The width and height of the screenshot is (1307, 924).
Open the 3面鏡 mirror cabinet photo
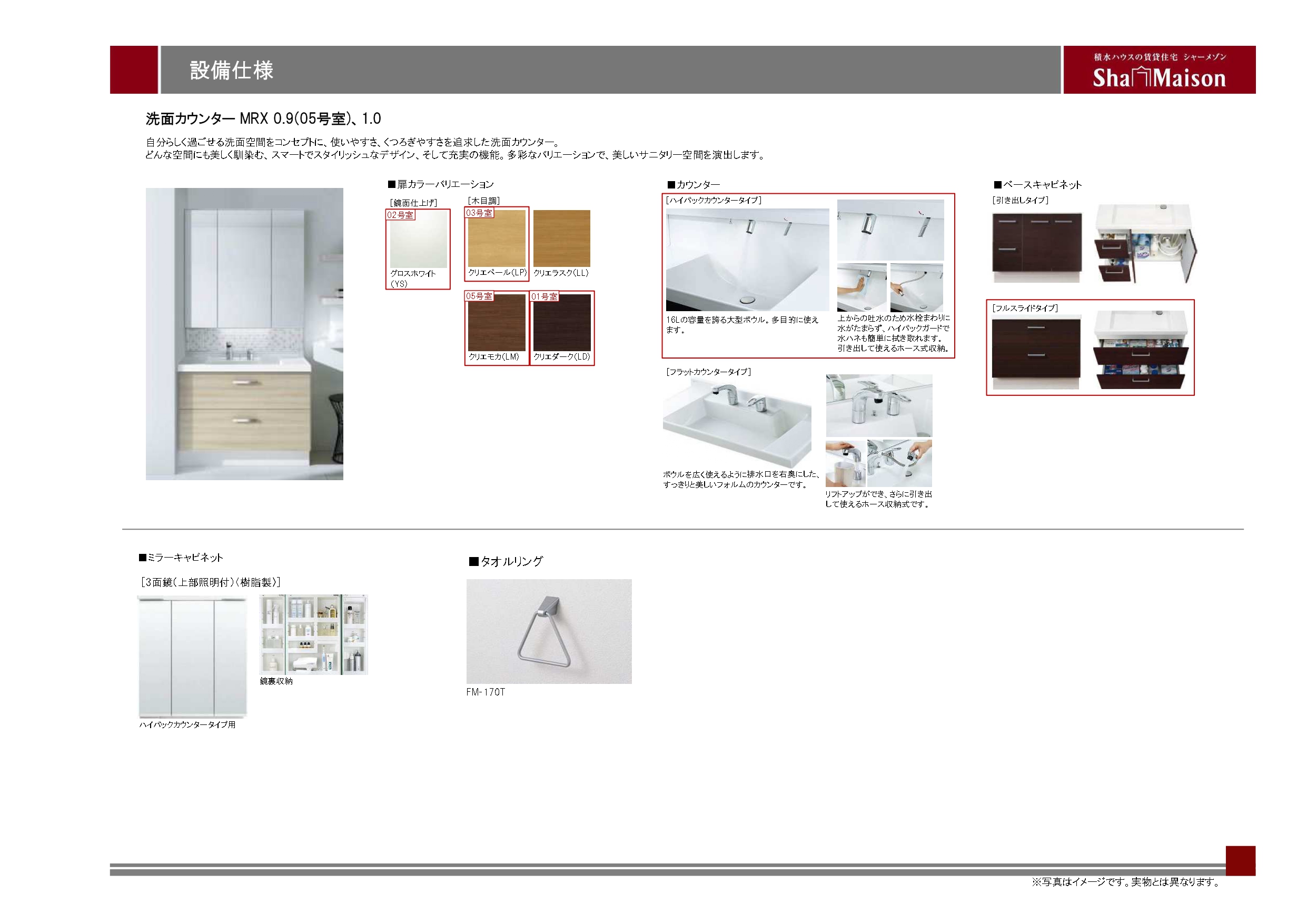pos(193,657)
